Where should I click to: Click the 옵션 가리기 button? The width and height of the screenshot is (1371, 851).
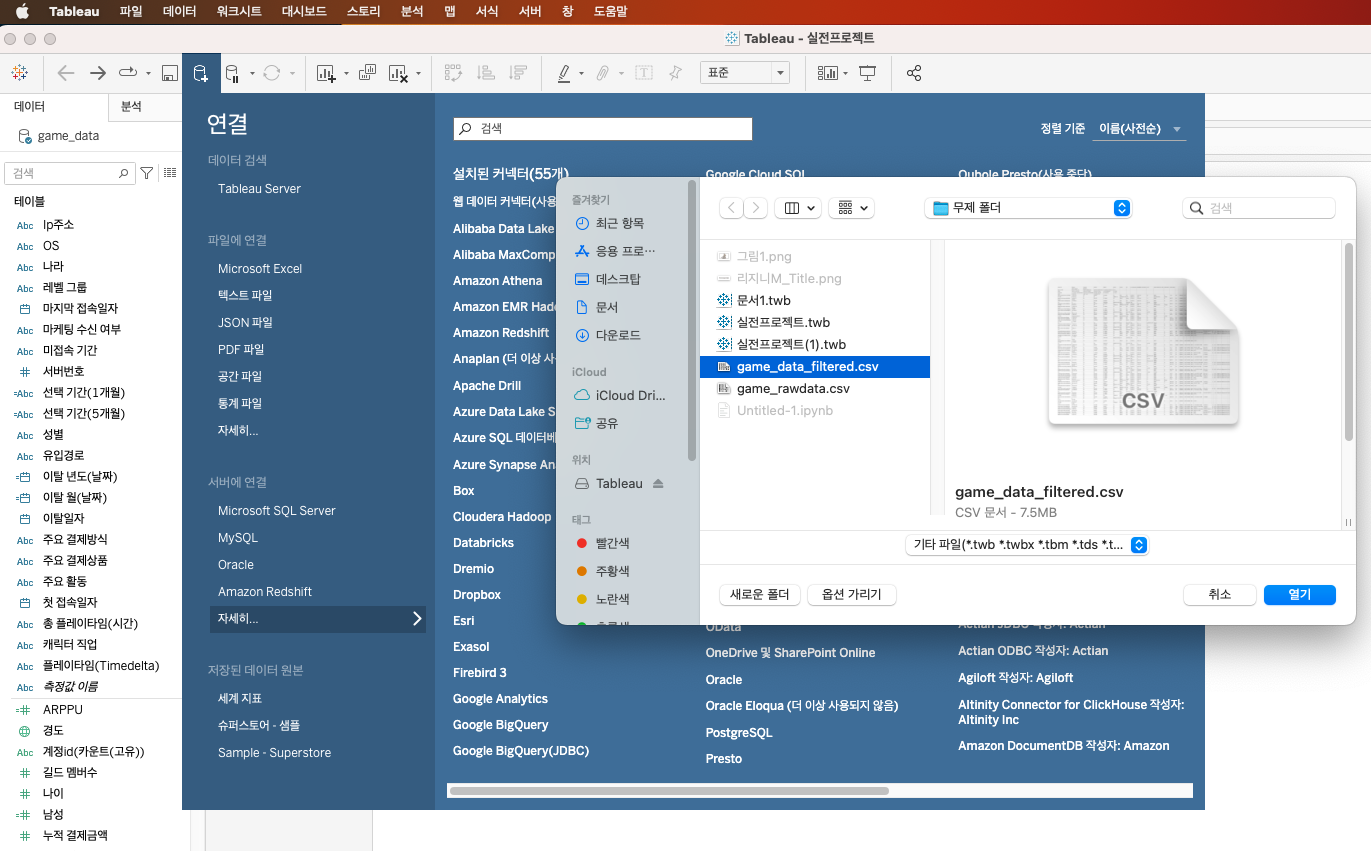tap(852, 594)
